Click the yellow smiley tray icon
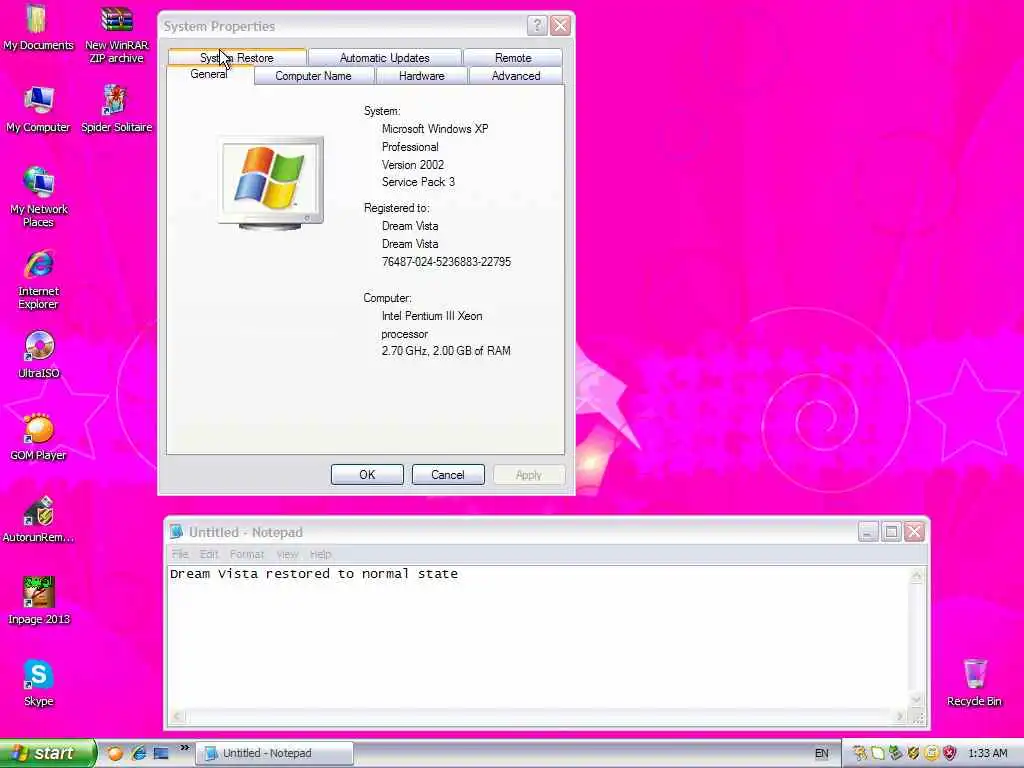1024x768 pixels. tap(931, 753)
